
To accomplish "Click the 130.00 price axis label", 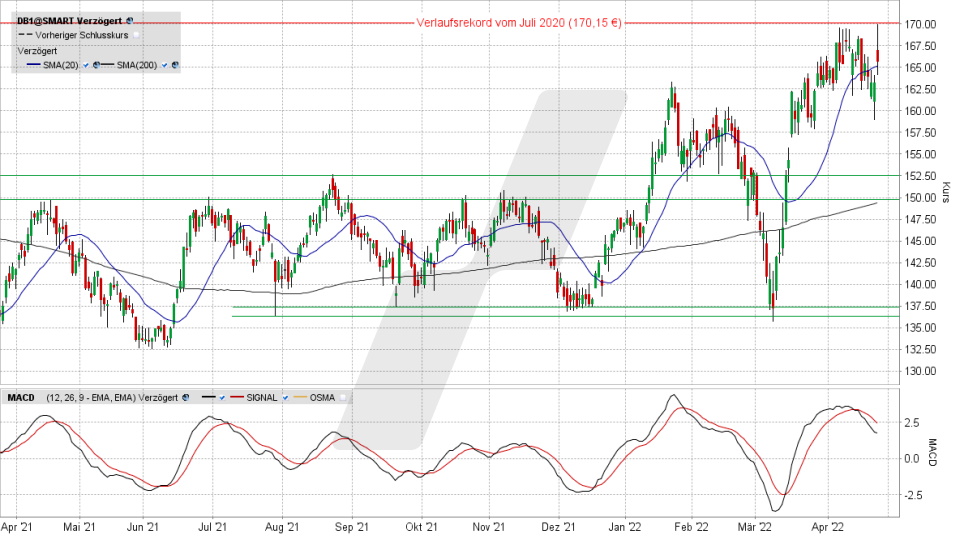I will [921, 371].
